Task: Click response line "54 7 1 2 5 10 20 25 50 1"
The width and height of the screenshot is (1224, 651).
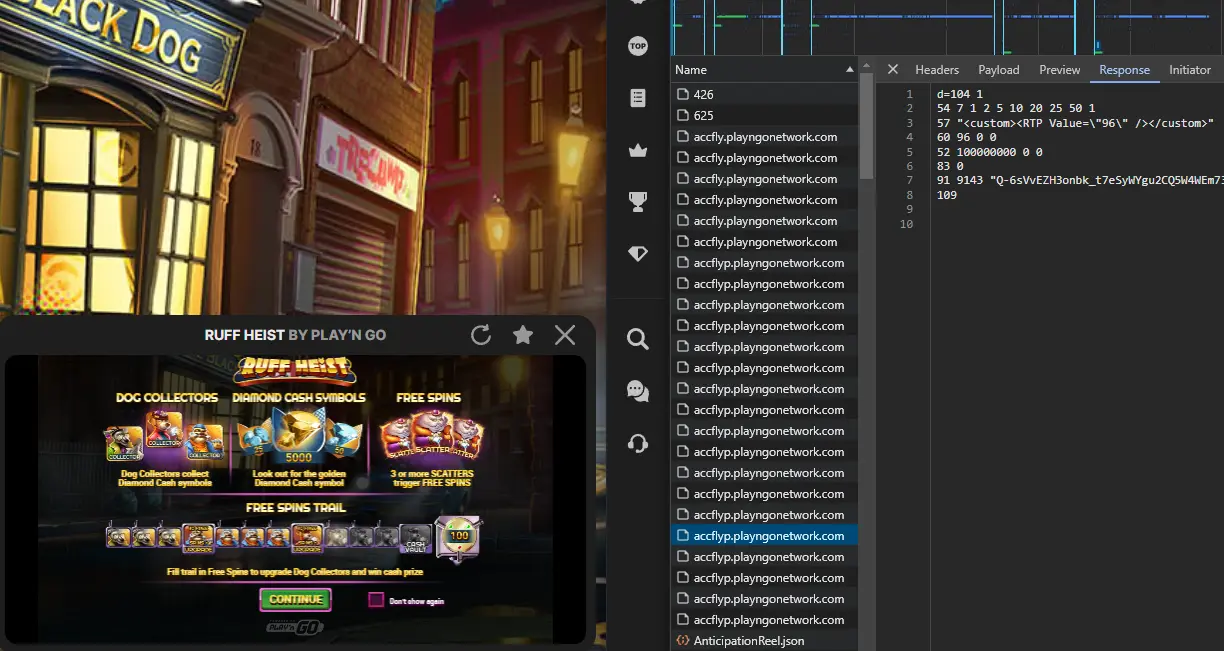Action: coord(1016,108)
